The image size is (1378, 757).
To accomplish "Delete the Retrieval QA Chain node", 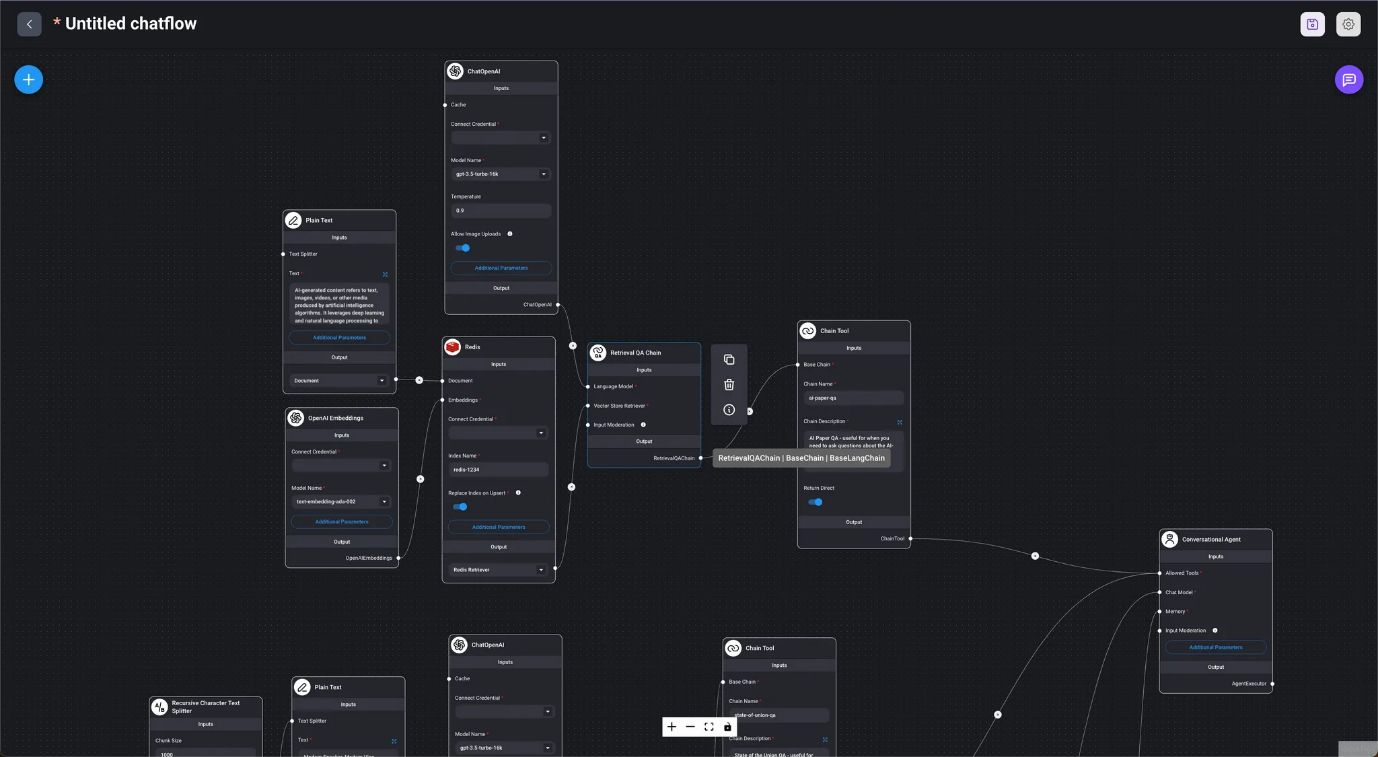I will [x=729, y=385].
